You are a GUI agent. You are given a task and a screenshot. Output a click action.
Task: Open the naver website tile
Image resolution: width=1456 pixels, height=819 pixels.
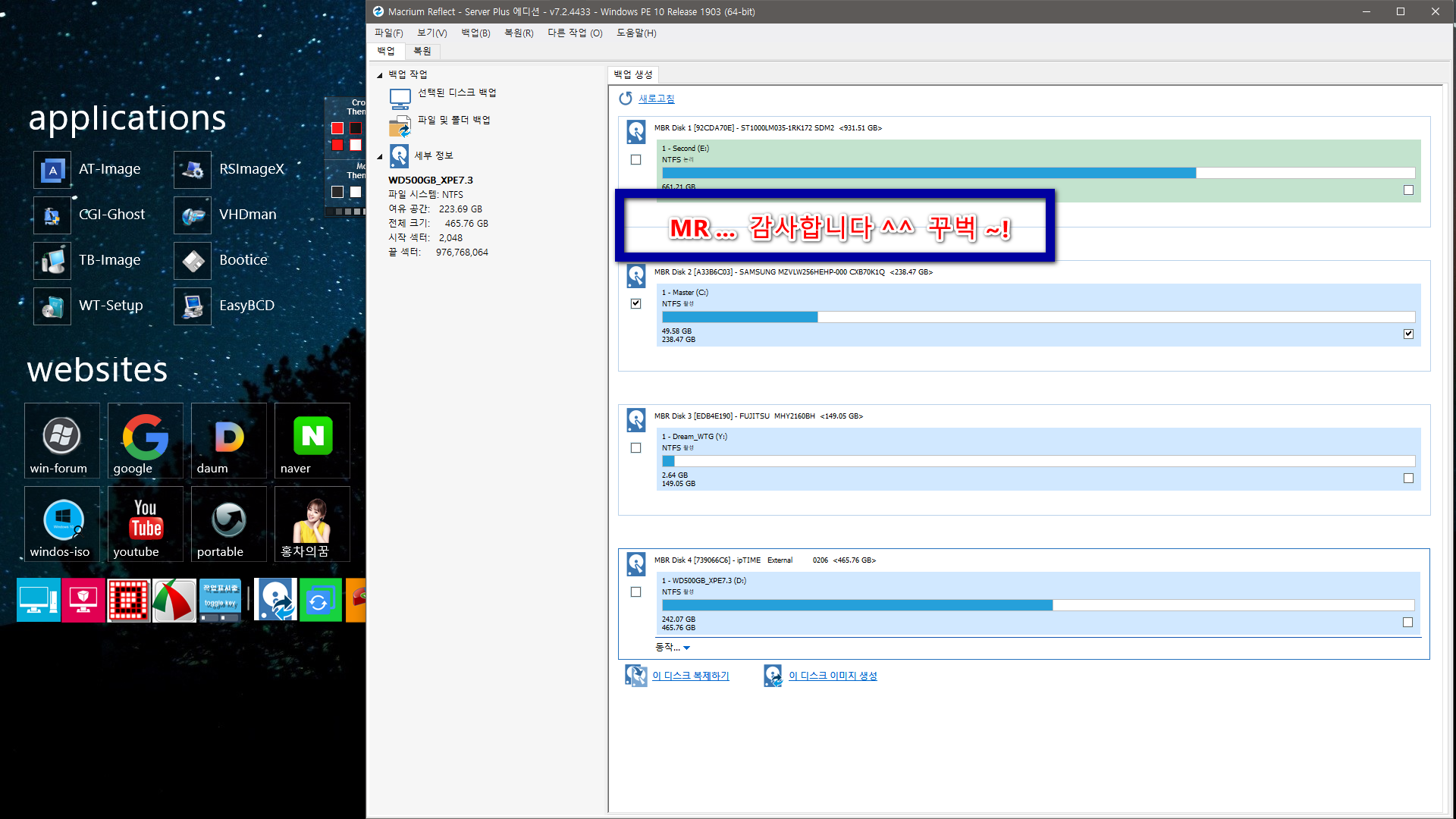(x=312, y=441)
